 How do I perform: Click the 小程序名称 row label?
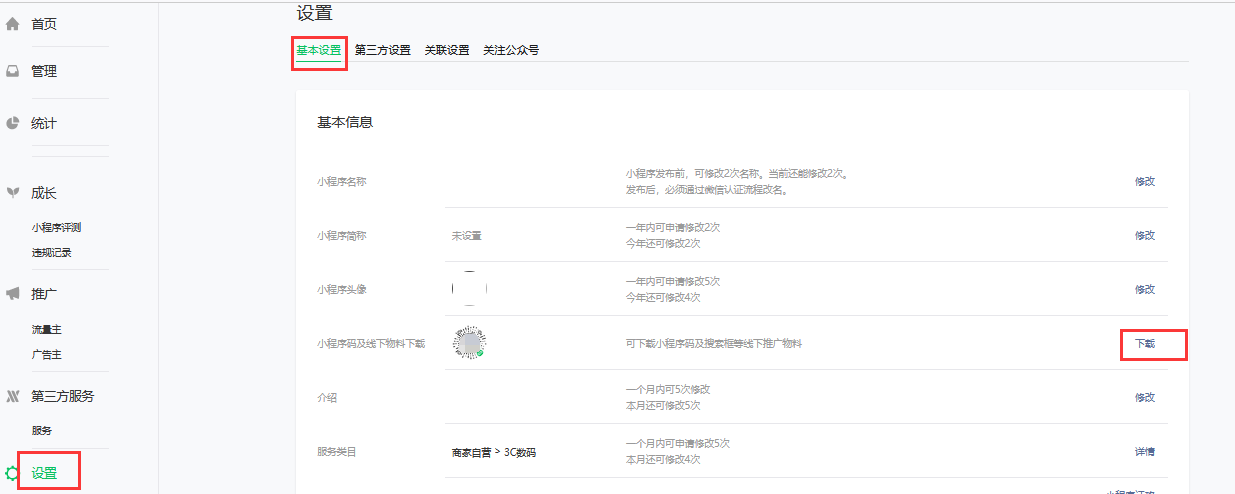pyautogui.click(x=342, y=182)
